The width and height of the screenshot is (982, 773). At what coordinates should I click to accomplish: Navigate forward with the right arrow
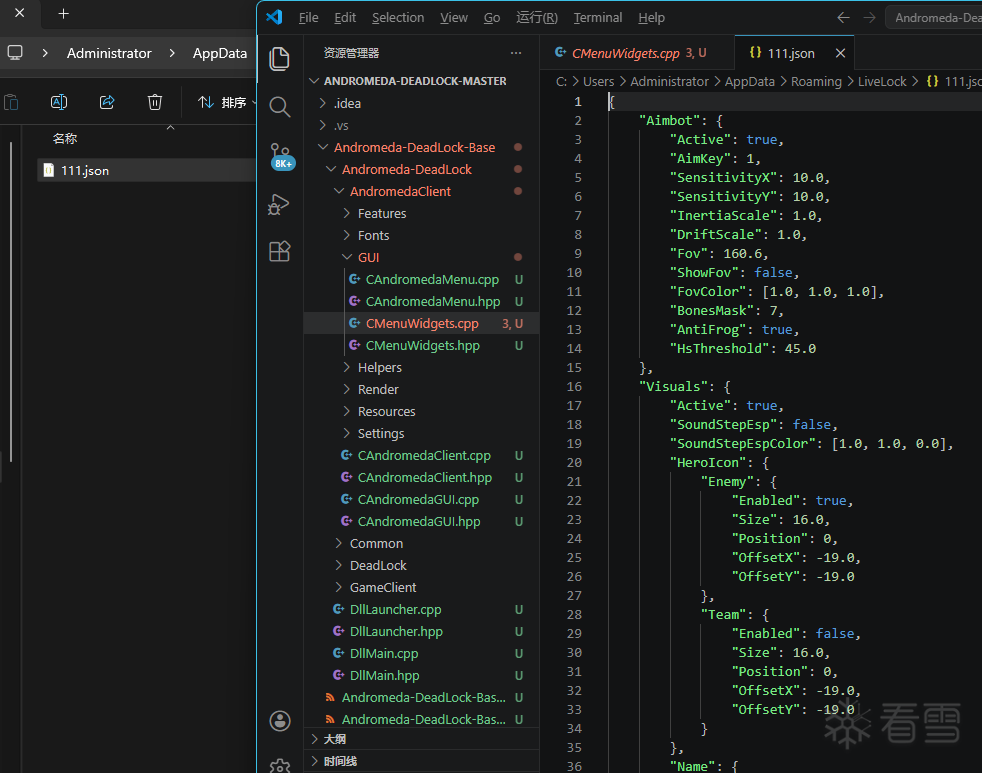[x=869, y=18]
